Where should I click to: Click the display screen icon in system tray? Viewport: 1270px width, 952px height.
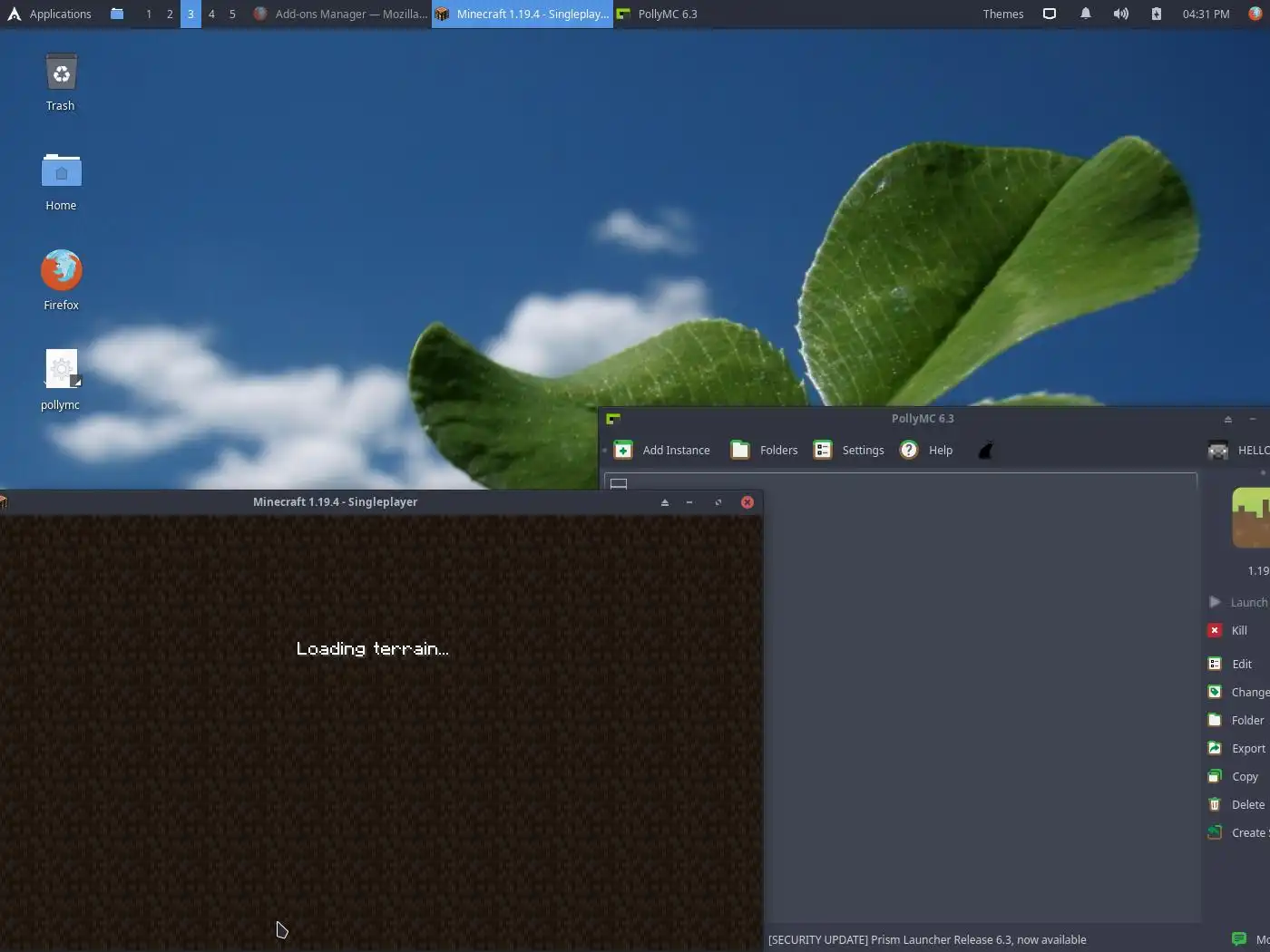pyautogui.click(x=1050, y=14)
